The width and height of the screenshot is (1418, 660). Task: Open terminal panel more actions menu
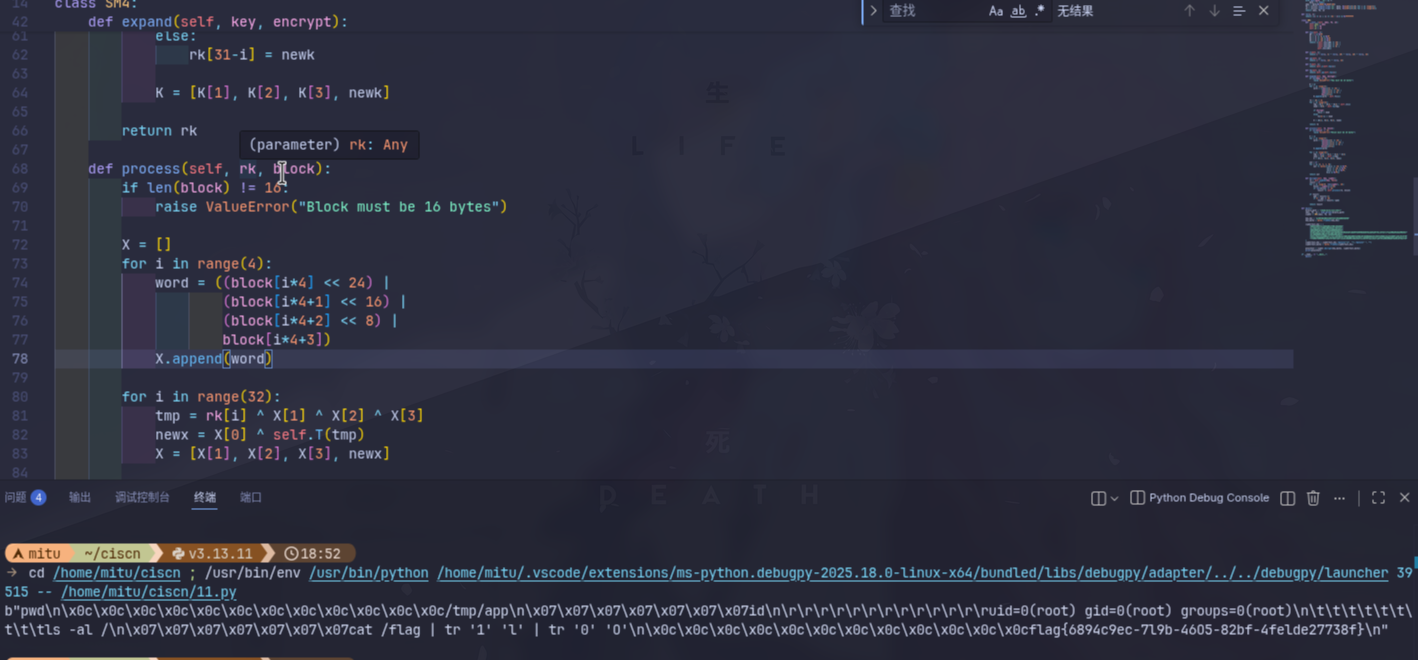pos(1339,498)
